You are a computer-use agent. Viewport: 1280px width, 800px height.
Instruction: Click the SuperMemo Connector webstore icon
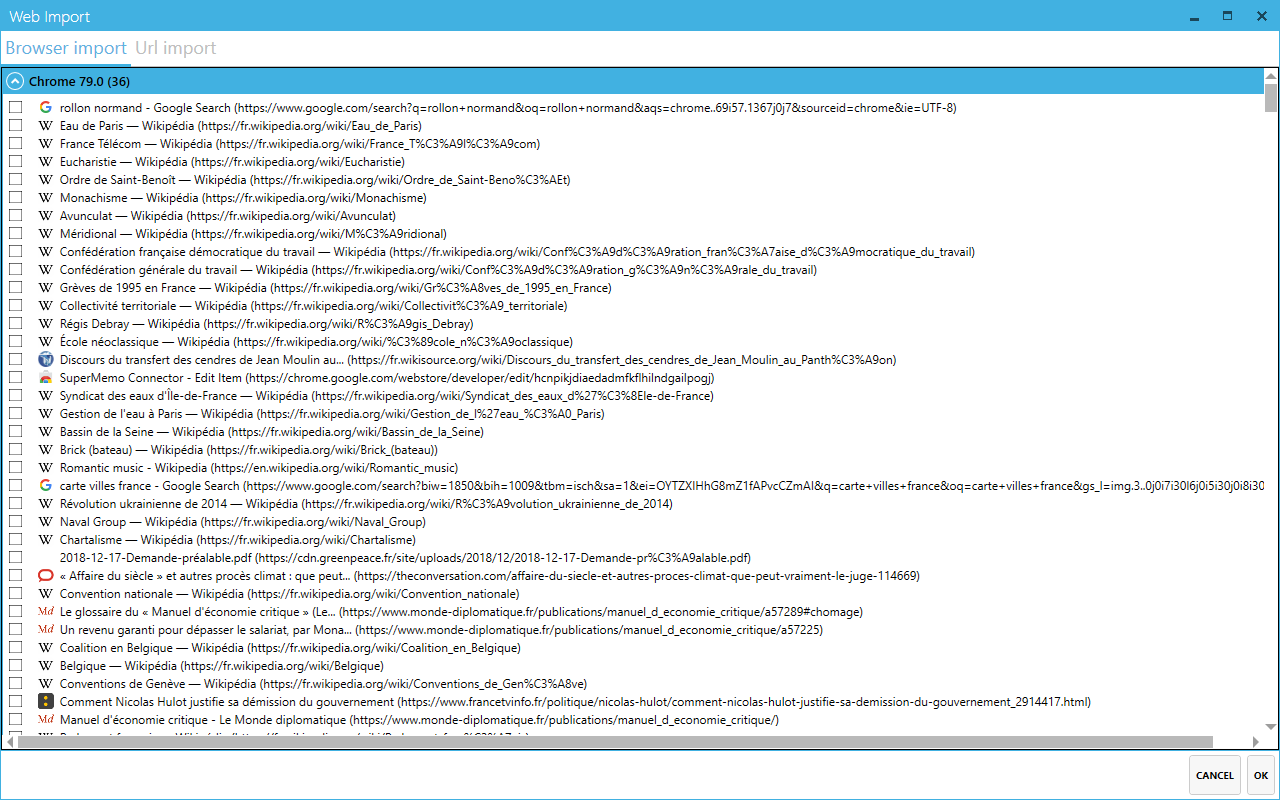pos(45,378)
